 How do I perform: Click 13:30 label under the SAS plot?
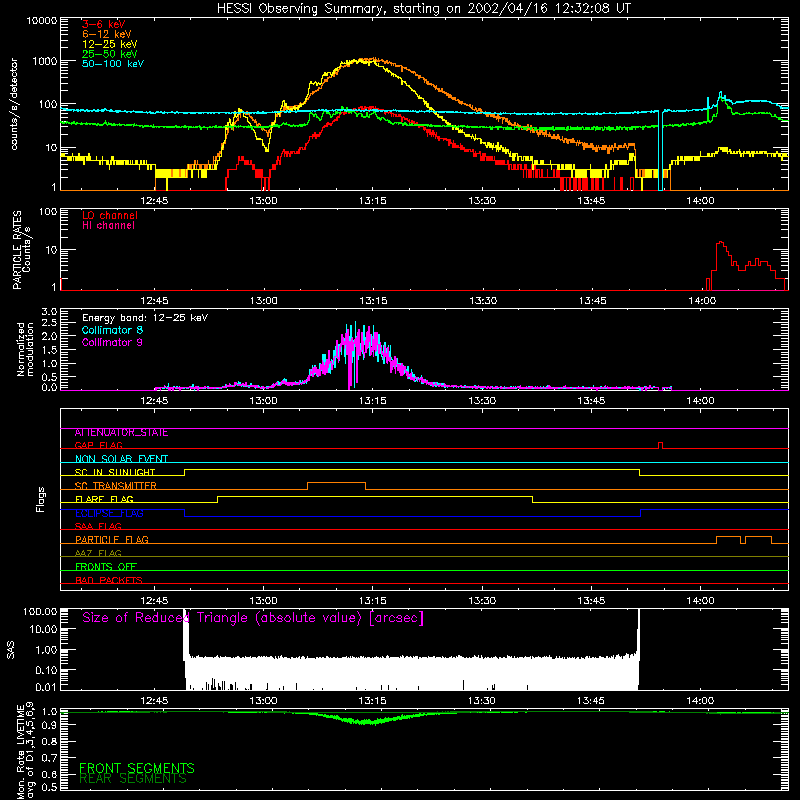click(482, 701)
